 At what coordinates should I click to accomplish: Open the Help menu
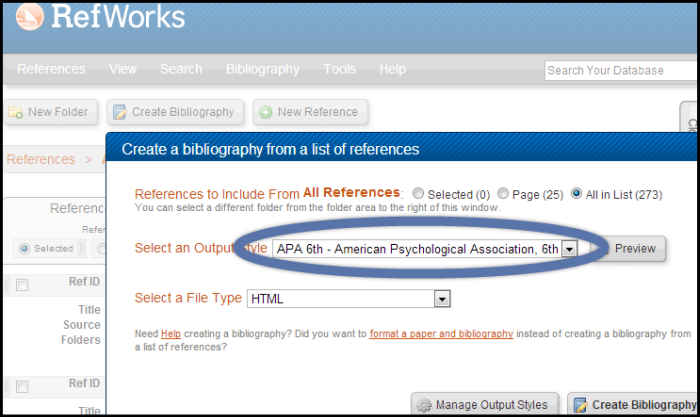click(x=392, y=69)
